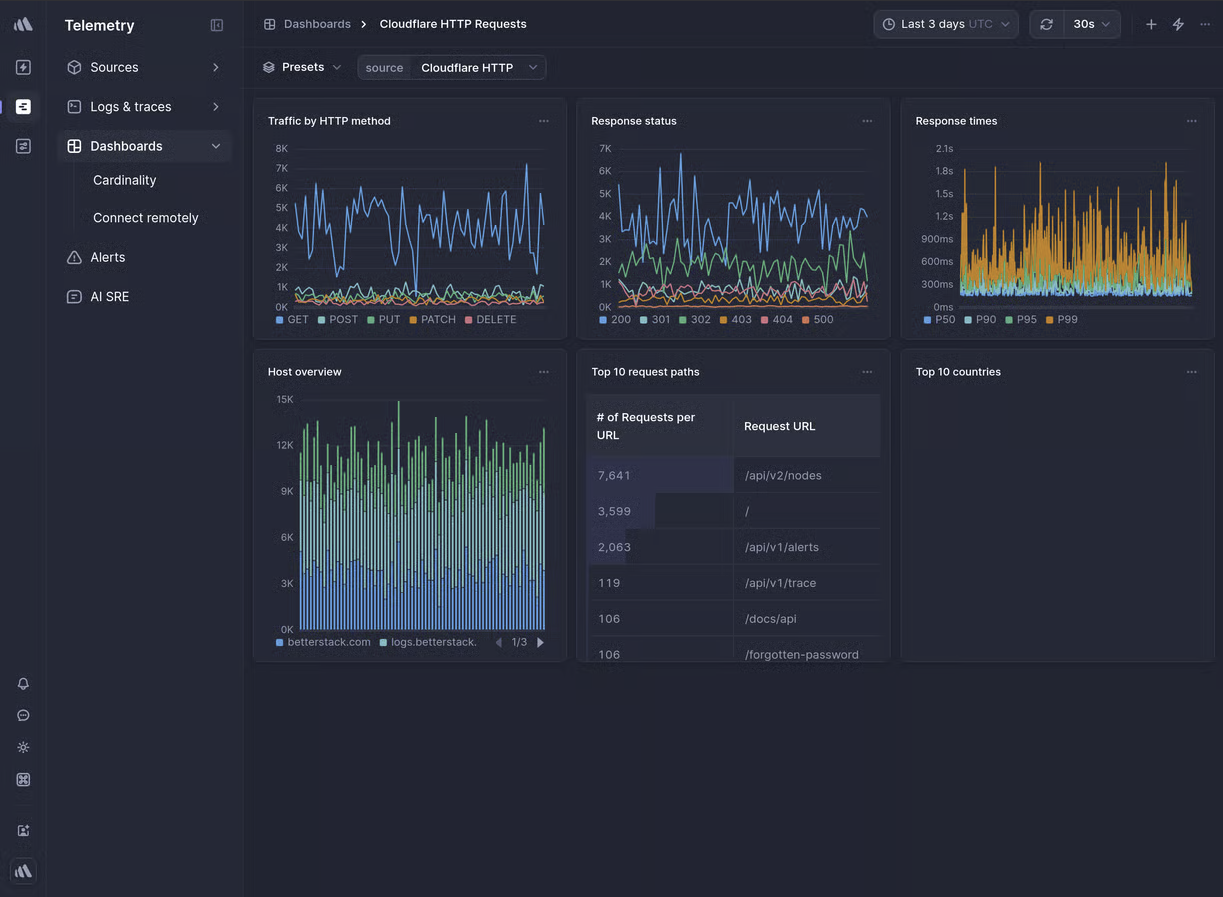Open the AI SRE section
This screenshot has height=897, width=1223.
pos(107,296)
